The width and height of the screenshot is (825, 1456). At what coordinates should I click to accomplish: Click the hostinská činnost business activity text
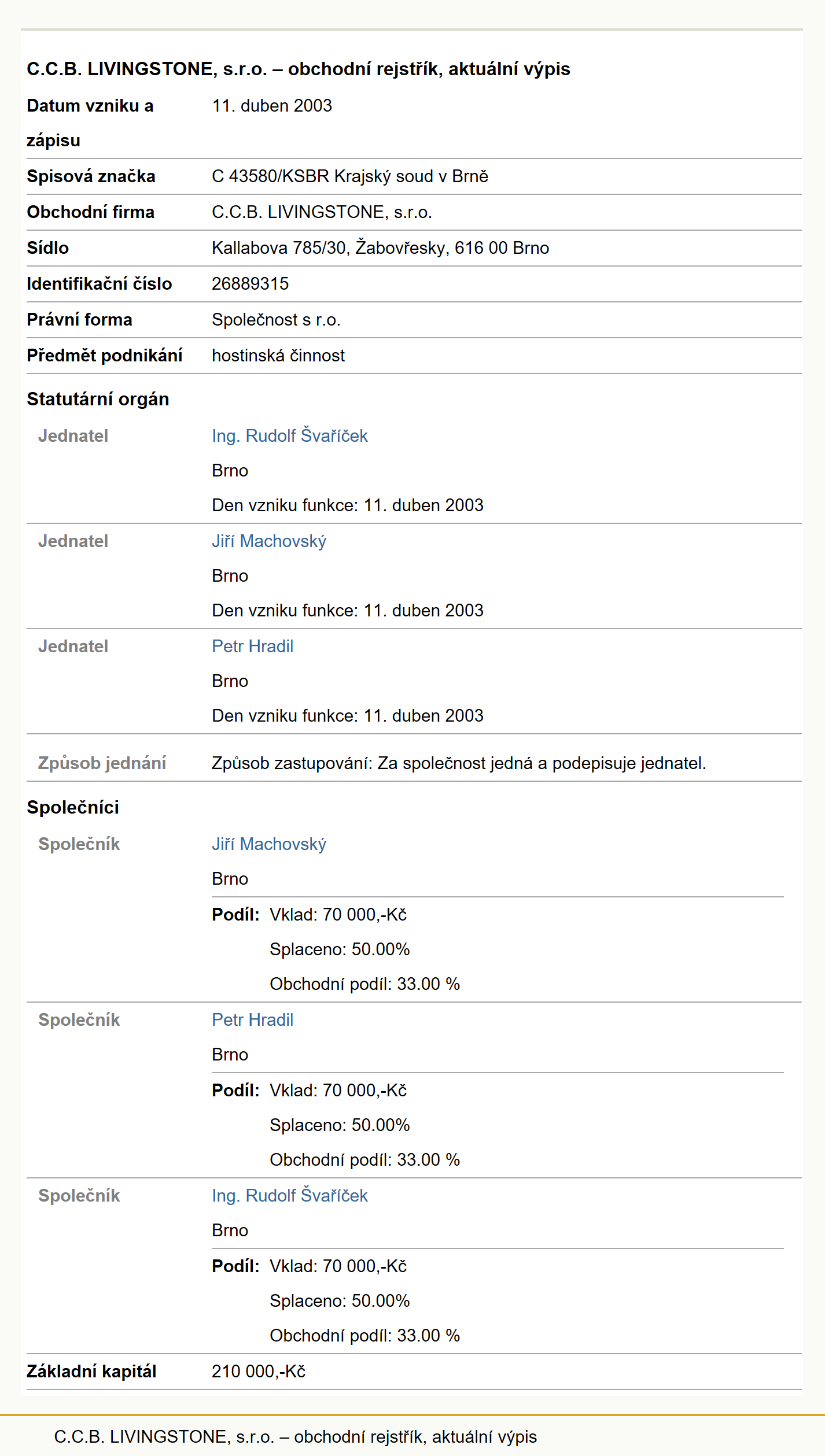tap(278, 355)
